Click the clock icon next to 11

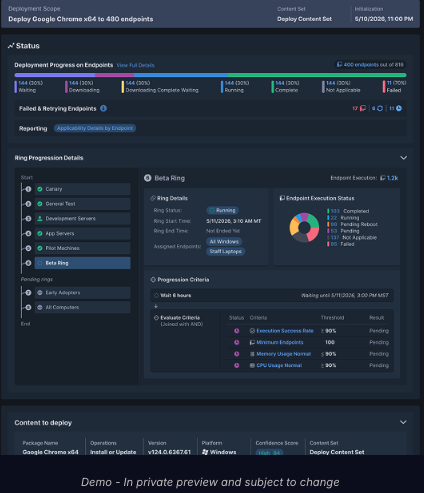[399, 108]
